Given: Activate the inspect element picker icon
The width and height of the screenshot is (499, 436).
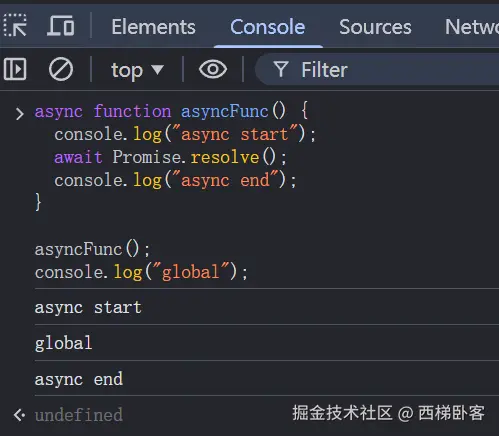Looking at the screenshot, I should pos(15,25).
